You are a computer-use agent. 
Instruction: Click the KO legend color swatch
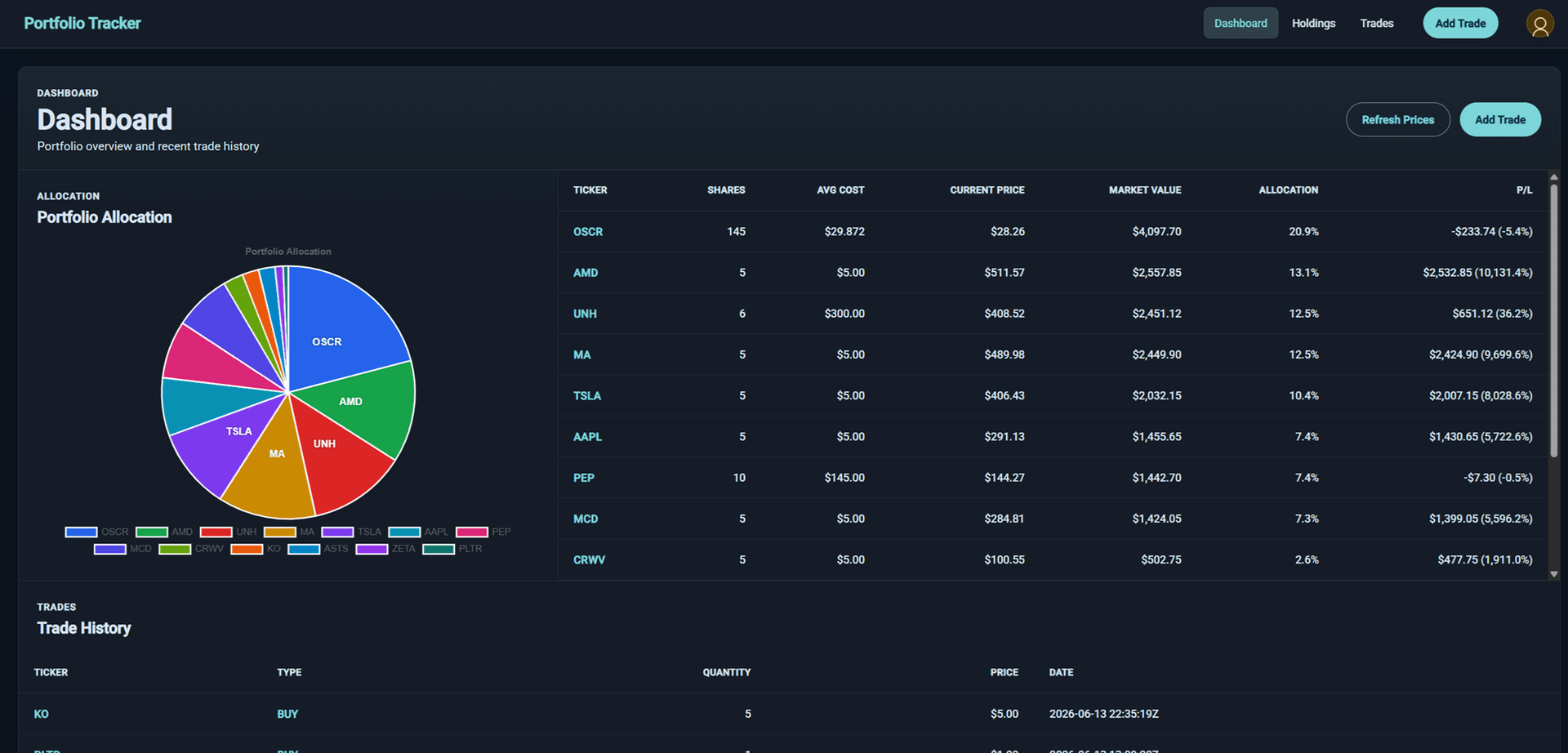[247, 549]
